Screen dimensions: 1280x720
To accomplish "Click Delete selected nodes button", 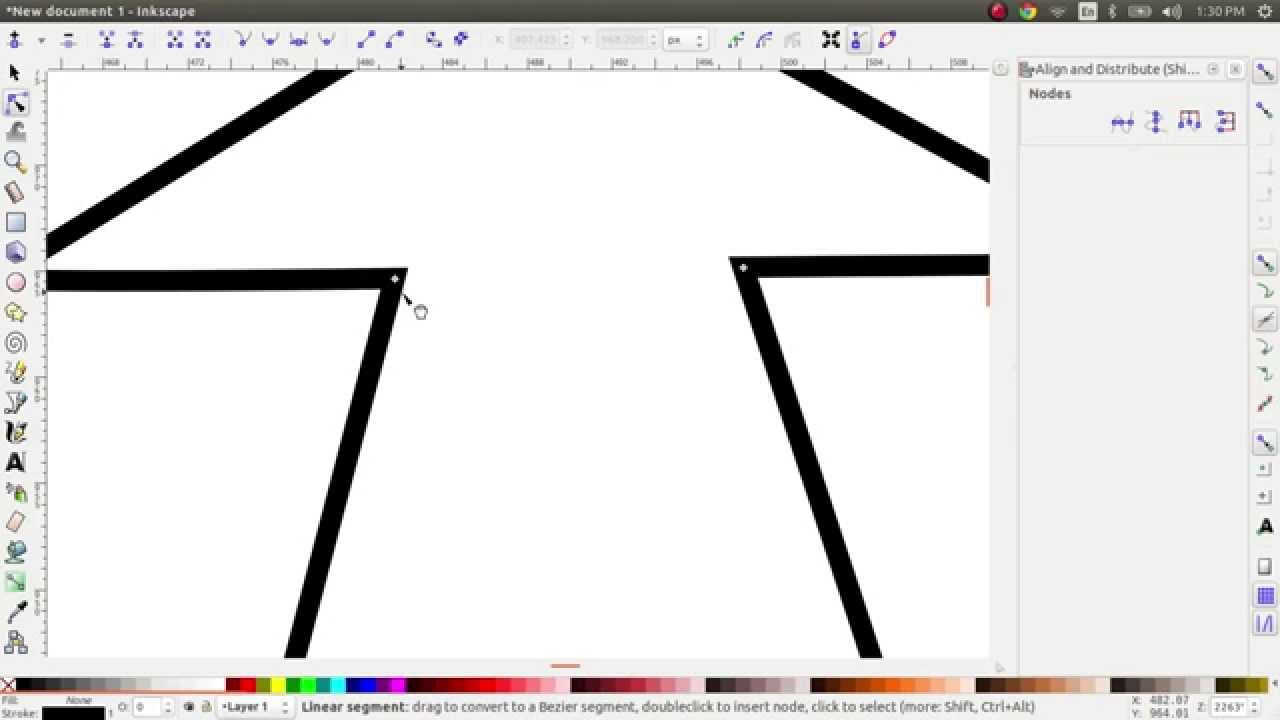I will click(x=68, y=40).
